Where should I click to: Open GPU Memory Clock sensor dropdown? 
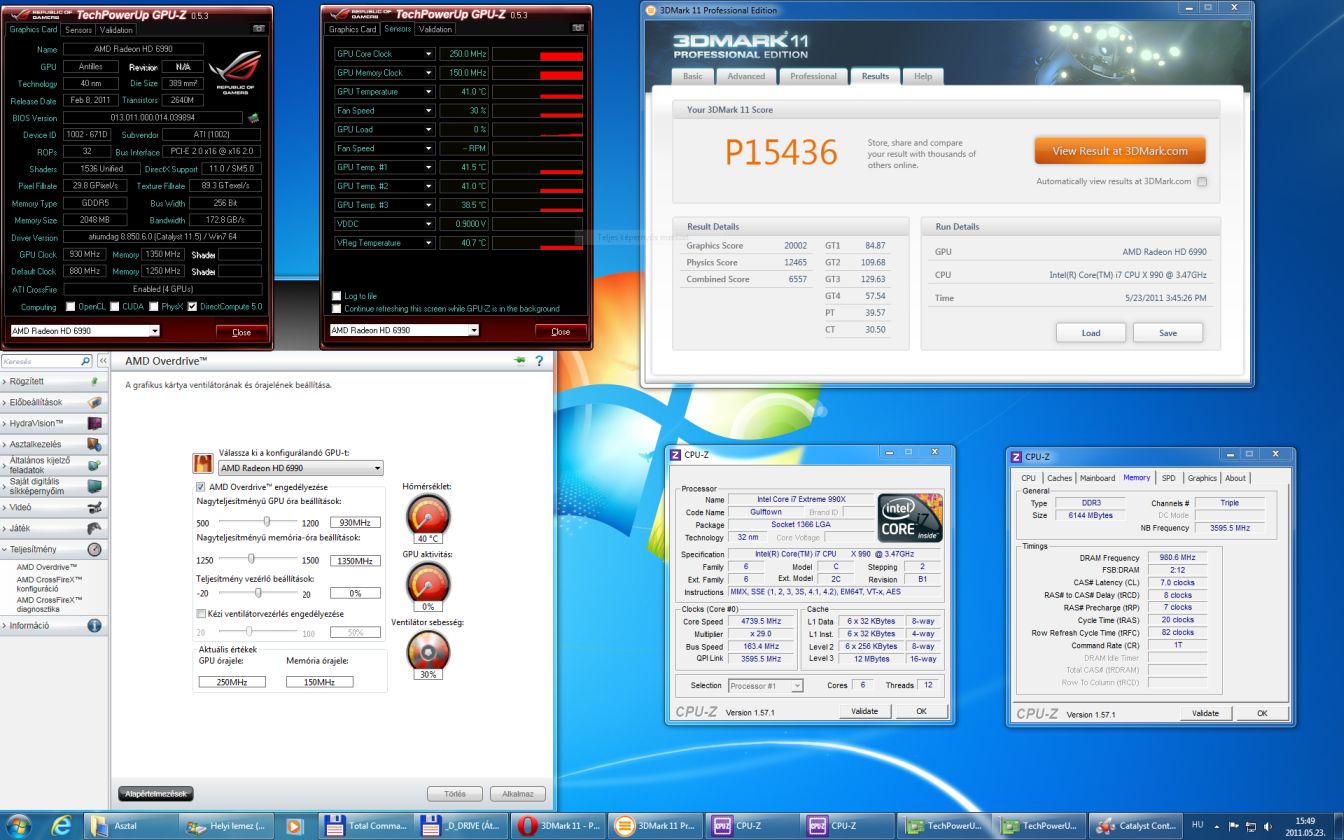429,73
